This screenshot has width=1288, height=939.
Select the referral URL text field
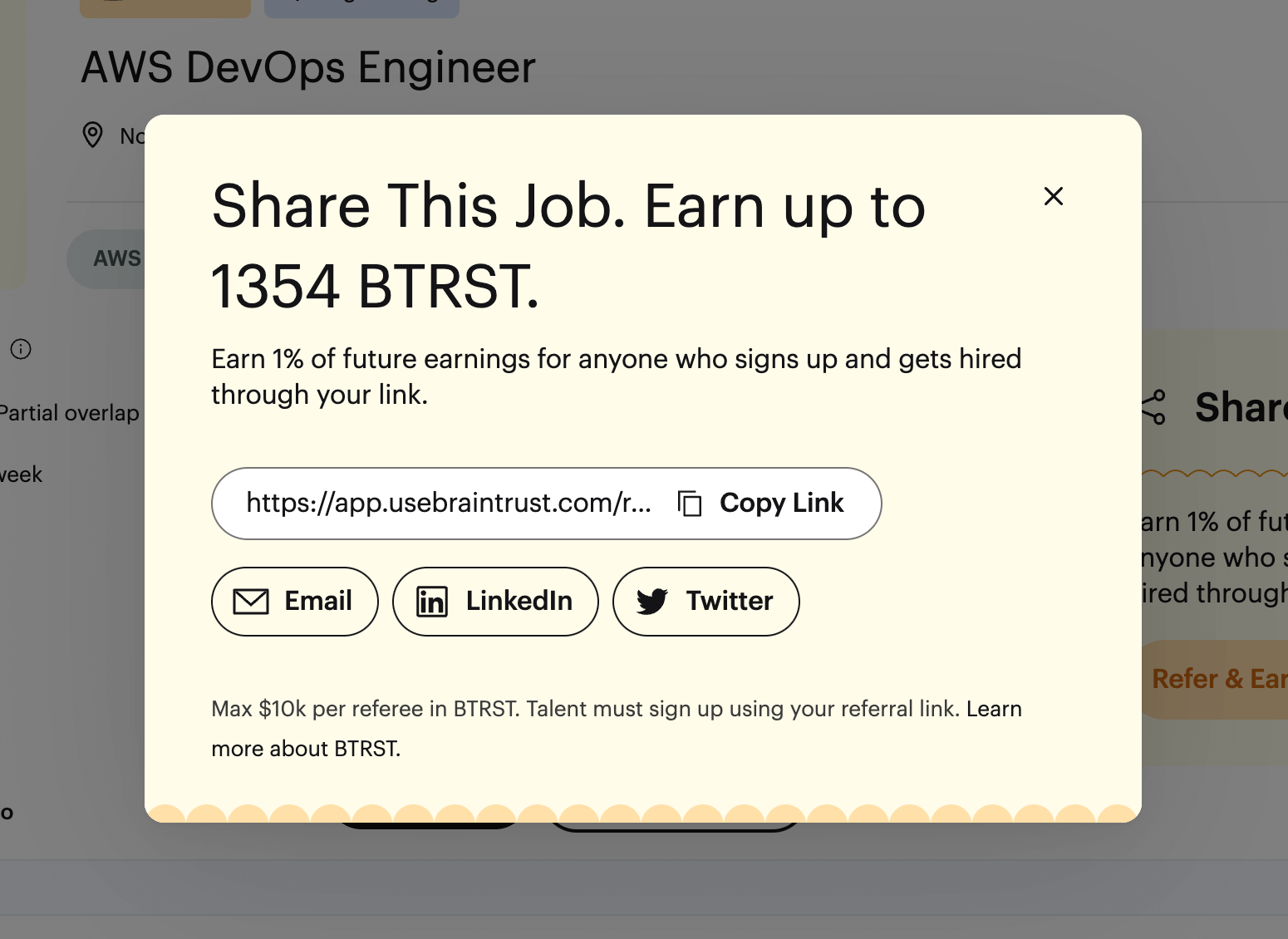(449, 504)
